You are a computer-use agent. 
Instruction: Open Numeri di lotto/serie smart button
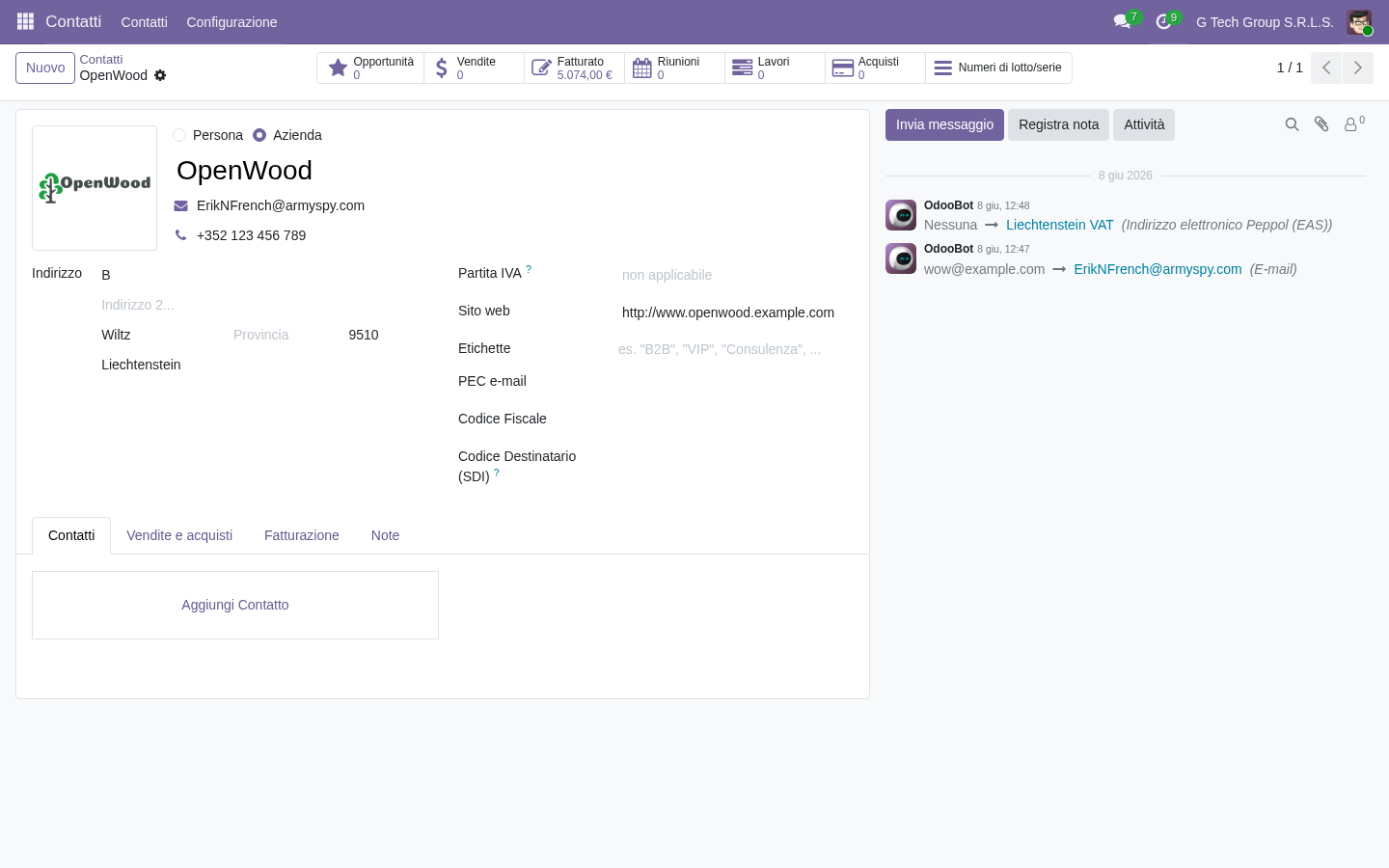(998, 68)
